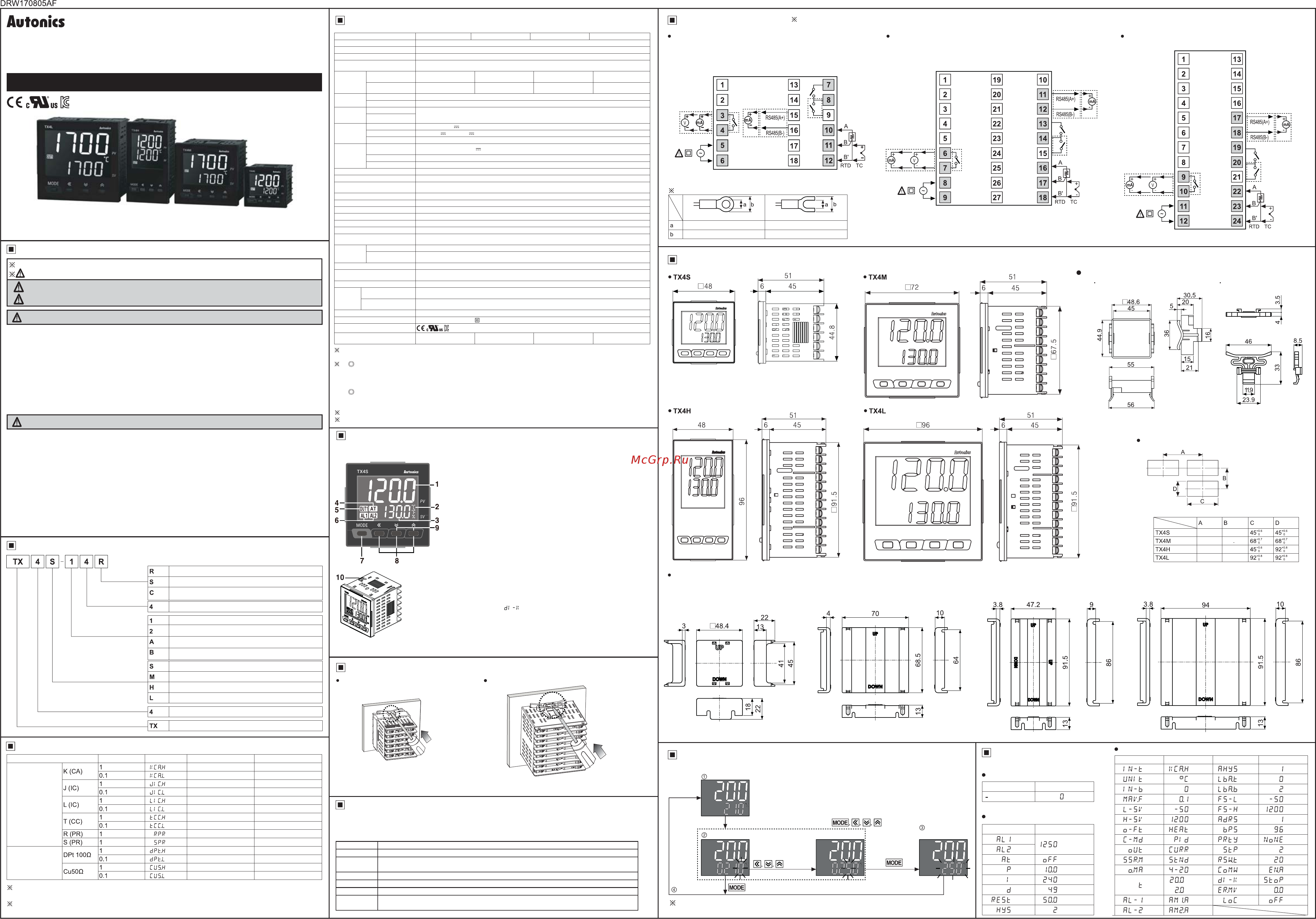Click the 'H' row in ordering table

(235, 687)
